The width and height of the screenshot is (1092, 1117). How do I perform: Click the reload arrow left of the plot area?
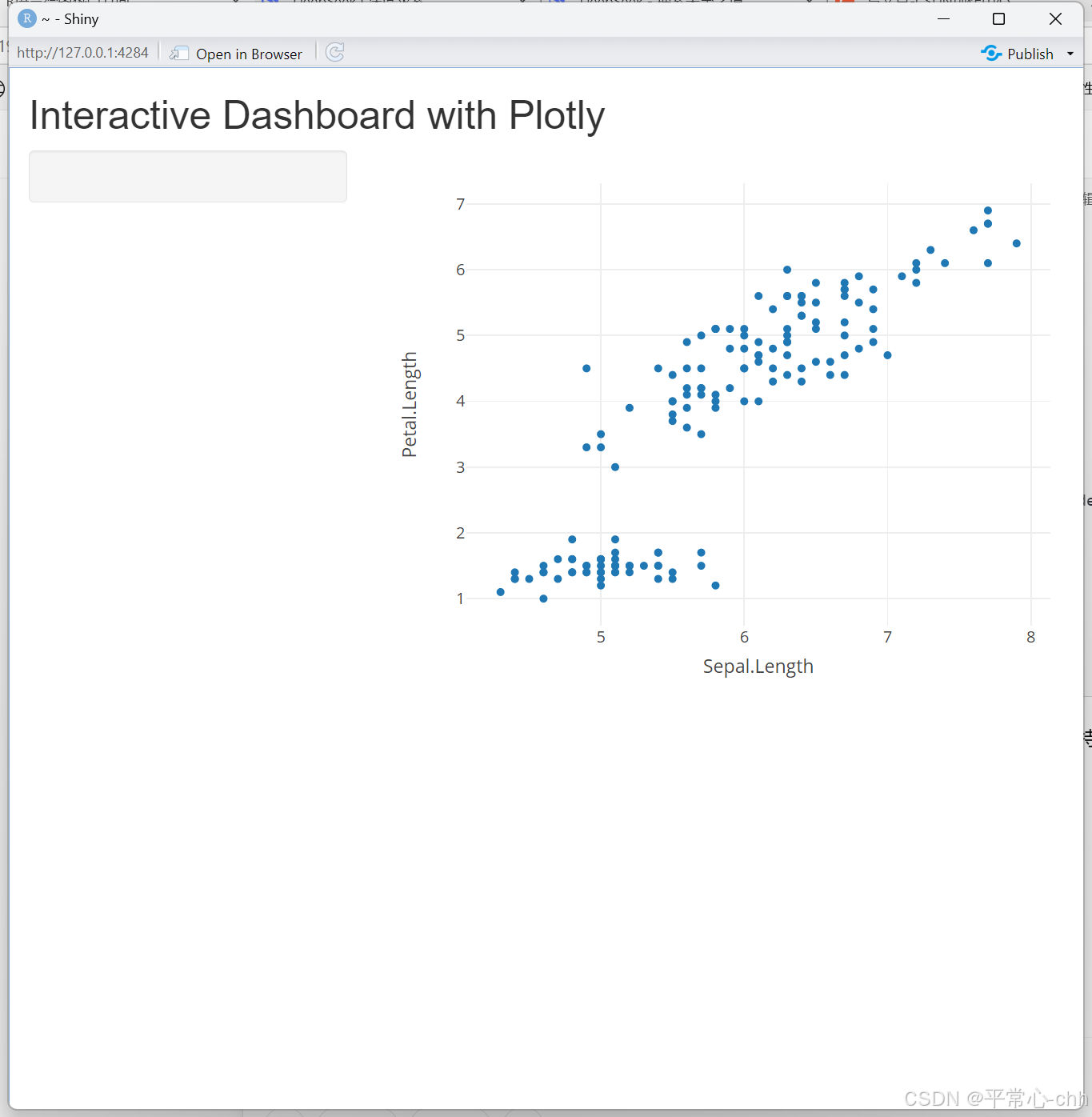click(334, 52)
